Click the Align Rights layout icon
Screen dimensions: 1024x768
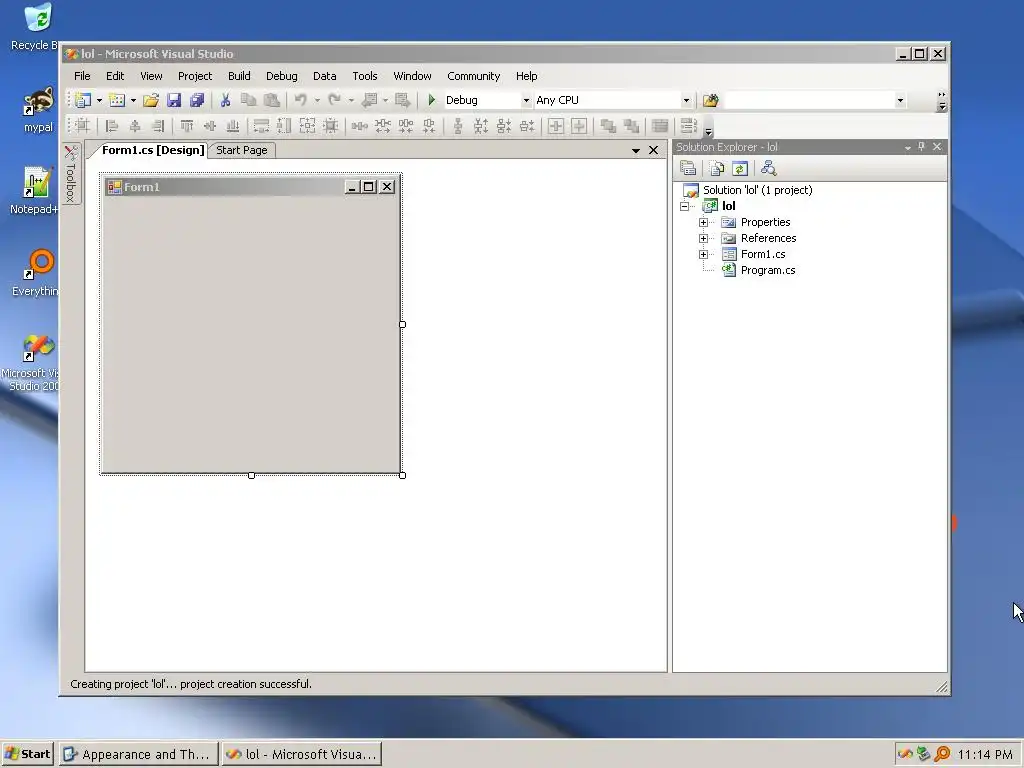coord(157,125)
